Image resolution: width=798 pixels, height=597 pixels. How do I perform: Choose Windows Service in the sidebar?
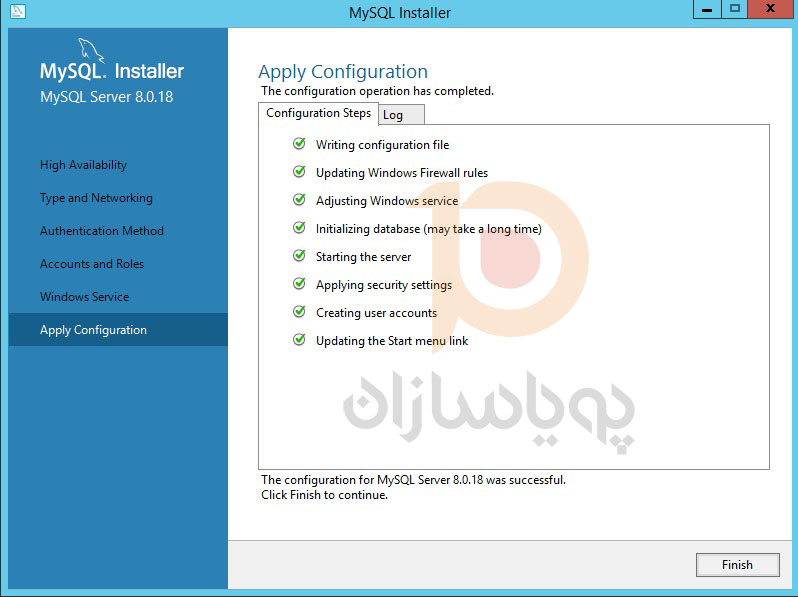pos(84,297)
